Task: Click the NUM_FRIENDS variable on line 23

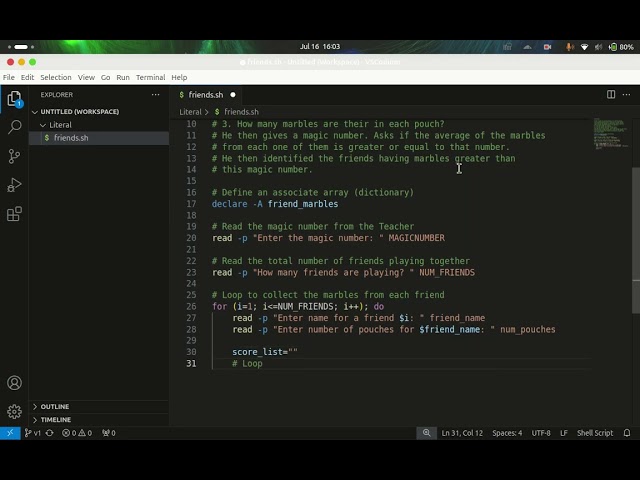Action: (447, 272)
